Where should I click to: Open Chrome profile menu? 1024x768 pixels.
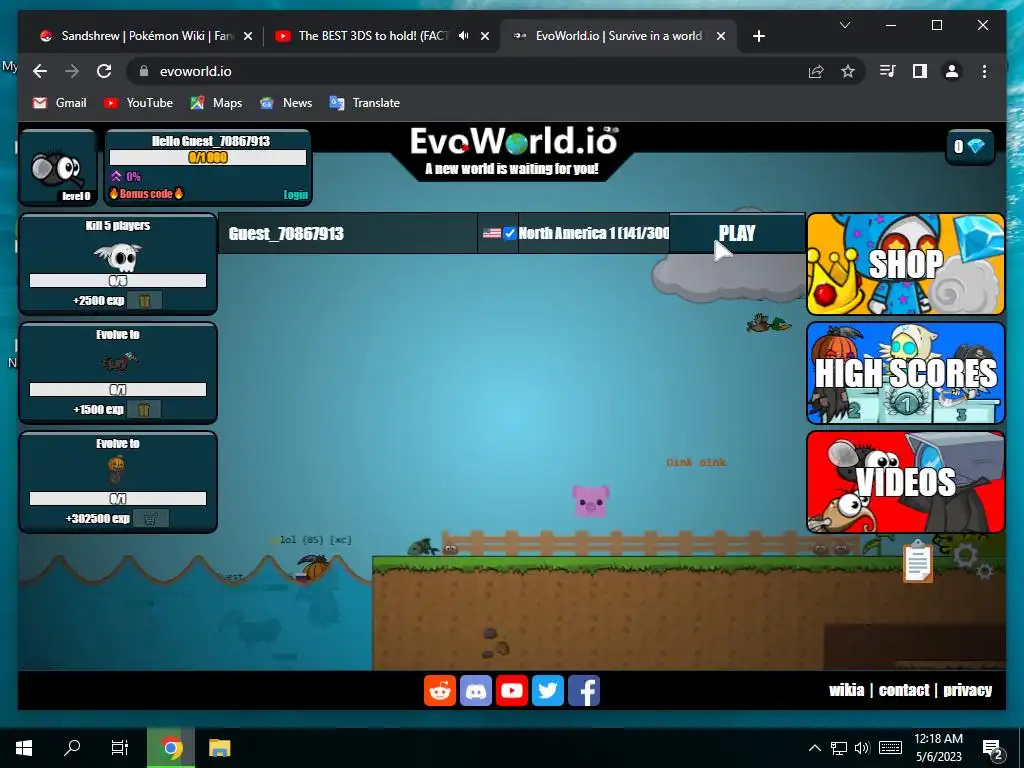pyautogui.click(x=952, y=71)
